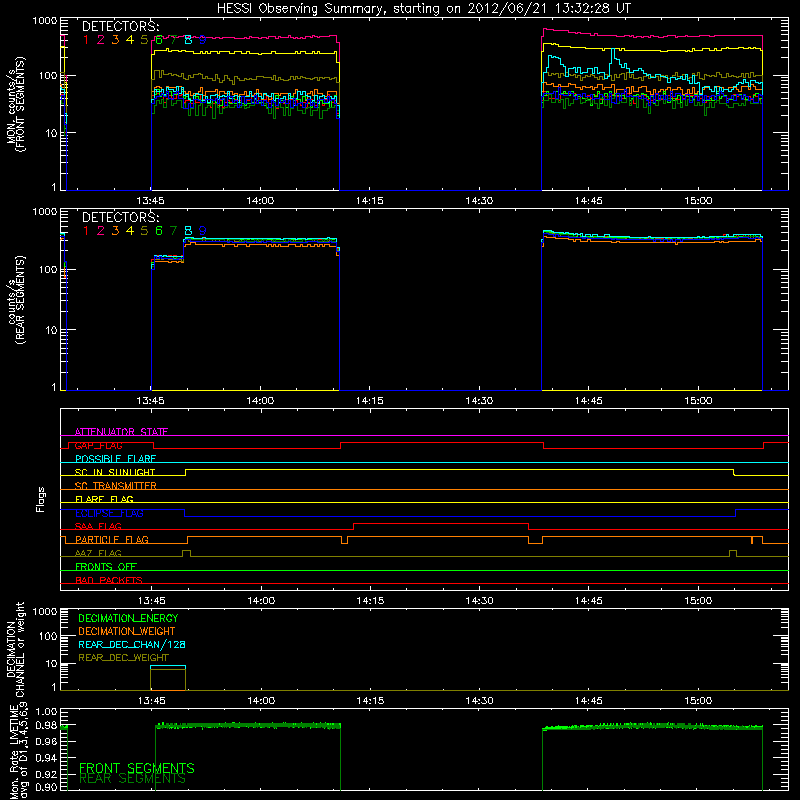800x800 pixels.
Task: Click the 0.98 livetime axis value
Action: (47, 724)
